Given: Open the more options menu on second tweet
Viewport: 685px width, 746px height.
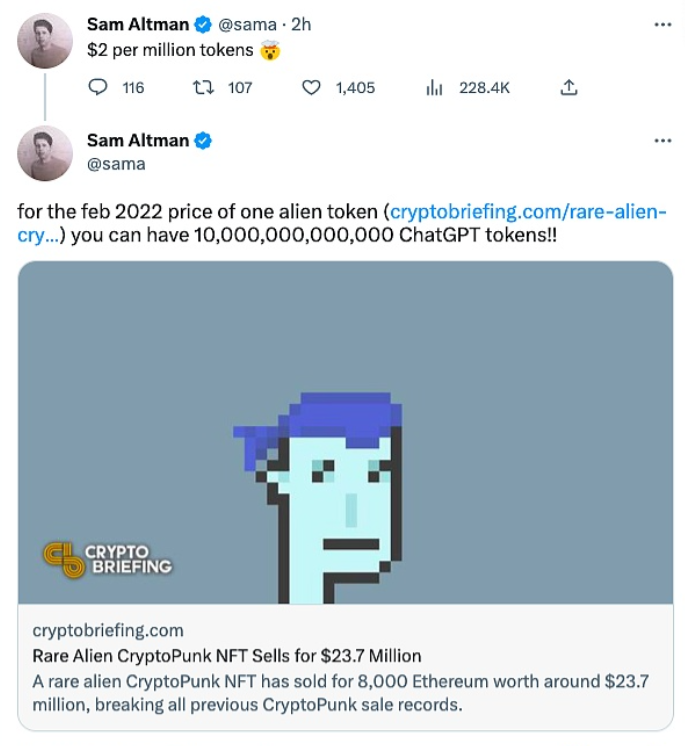Looking at the screenshot, I should point(662,141).
